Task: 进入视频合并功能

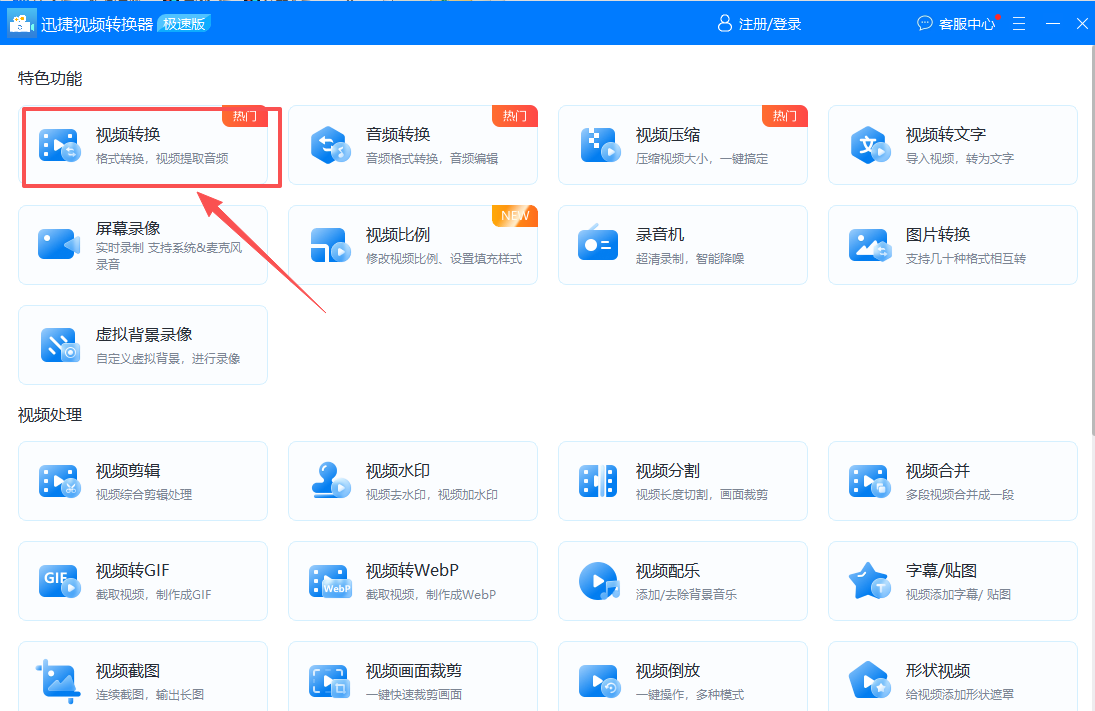Action: click(x=952, y=481)
